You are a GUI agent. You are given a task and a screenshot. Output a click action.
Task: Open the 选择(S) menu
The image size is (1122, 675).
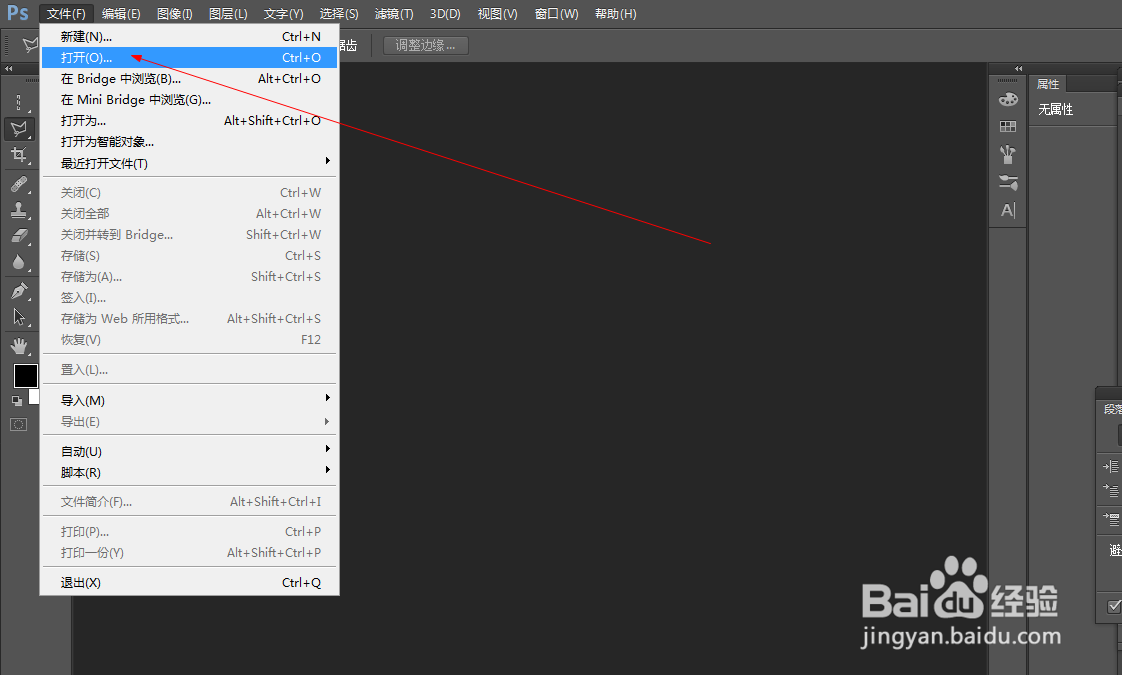338,14
